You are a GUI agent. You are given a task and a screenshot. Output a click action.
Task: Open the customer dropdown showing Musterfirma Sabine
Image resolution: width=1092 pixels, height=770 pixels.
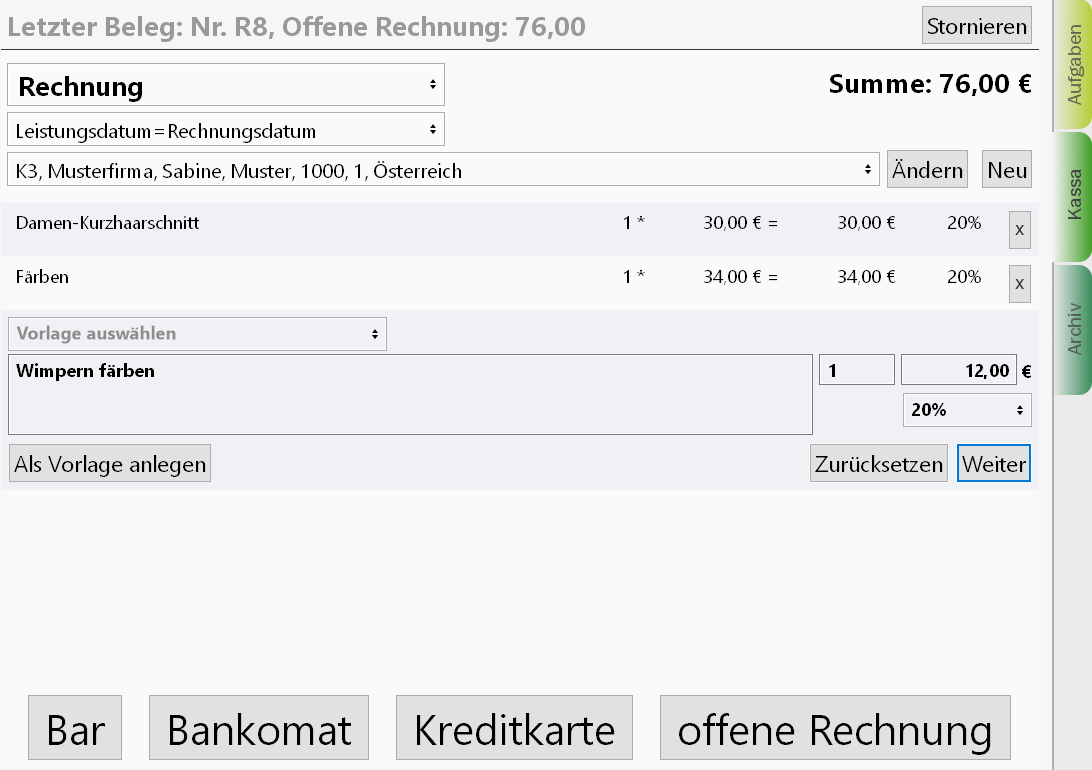(443, 169)
